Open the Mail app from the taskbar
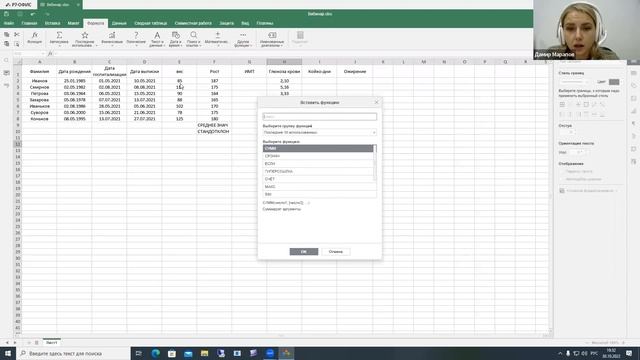 point(188,353)
